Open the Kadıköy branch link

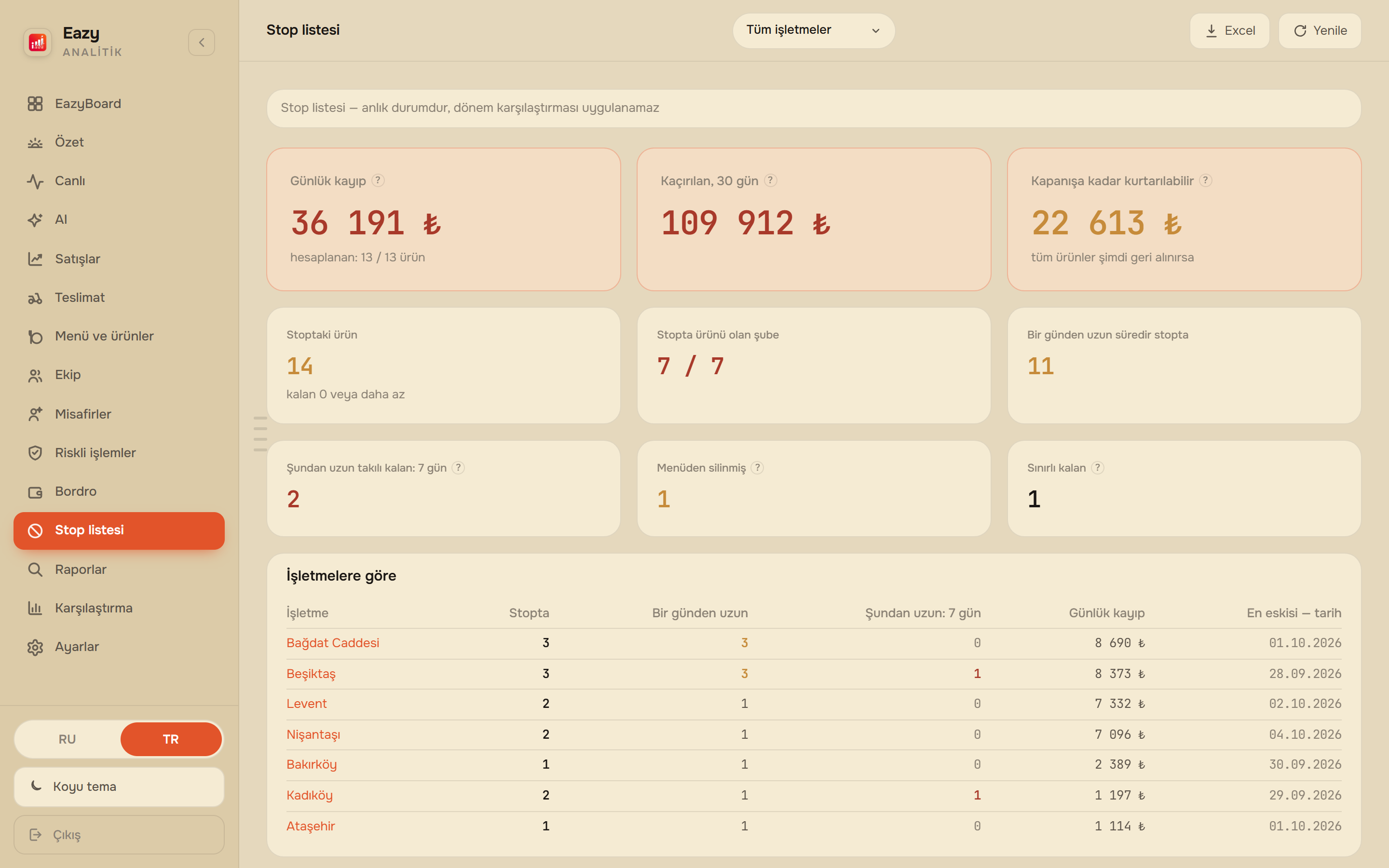(309, 796)
